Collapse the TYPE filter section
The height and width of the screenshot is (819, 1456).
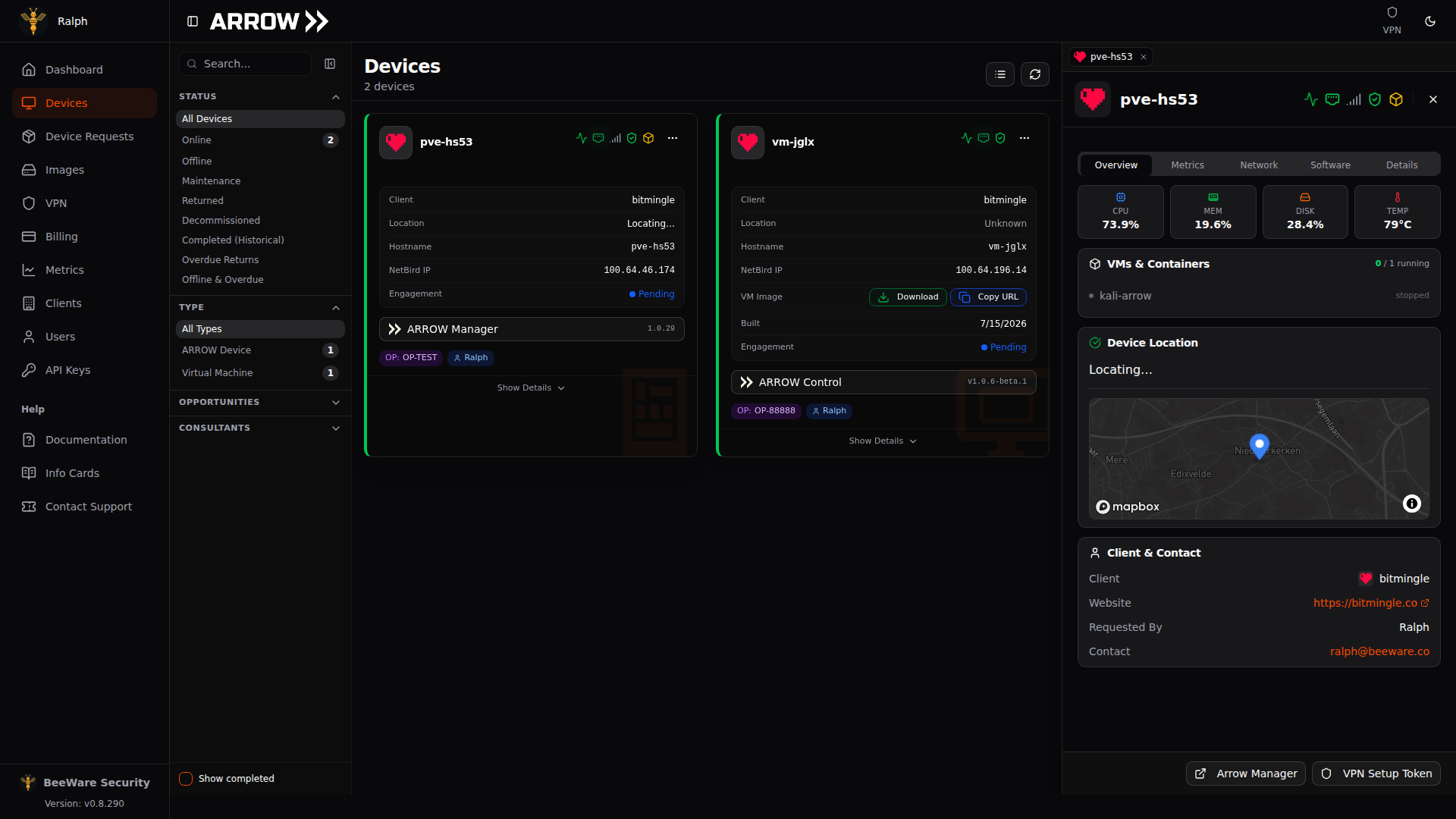click(260, 307)
